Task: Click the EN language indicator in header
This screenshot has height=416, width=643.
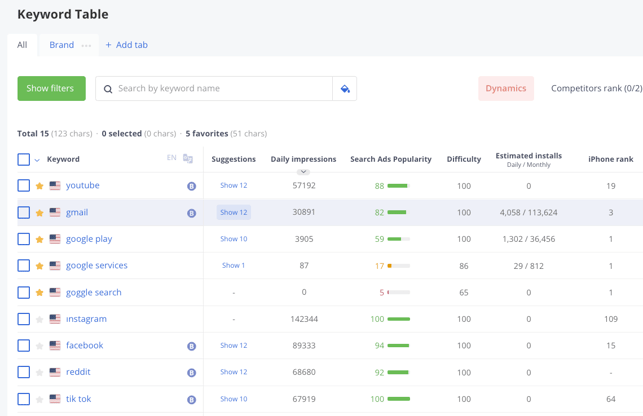Action: [x=171, y=158]
